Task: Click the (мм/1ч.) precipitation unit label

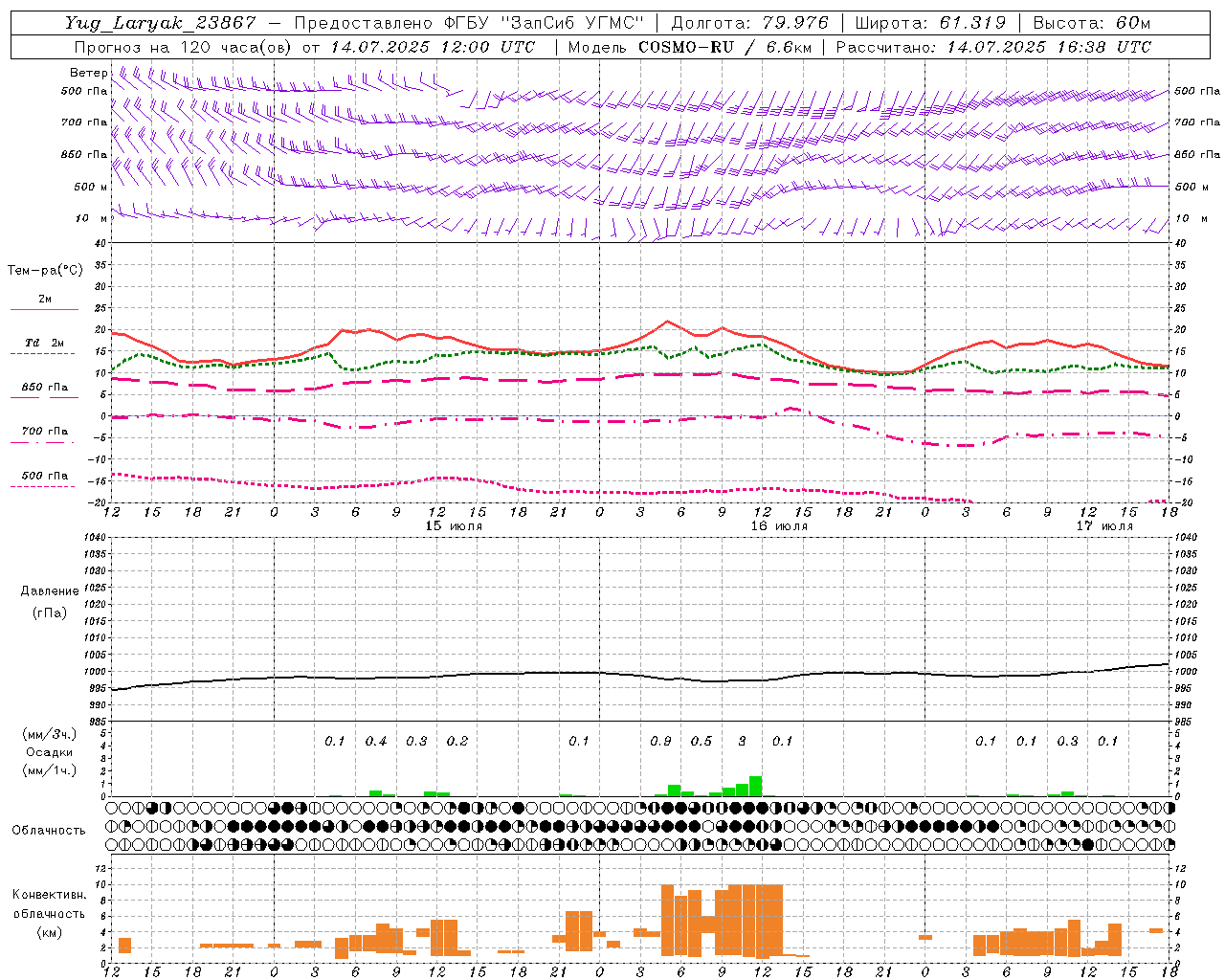Action: (x=50, y=770)
